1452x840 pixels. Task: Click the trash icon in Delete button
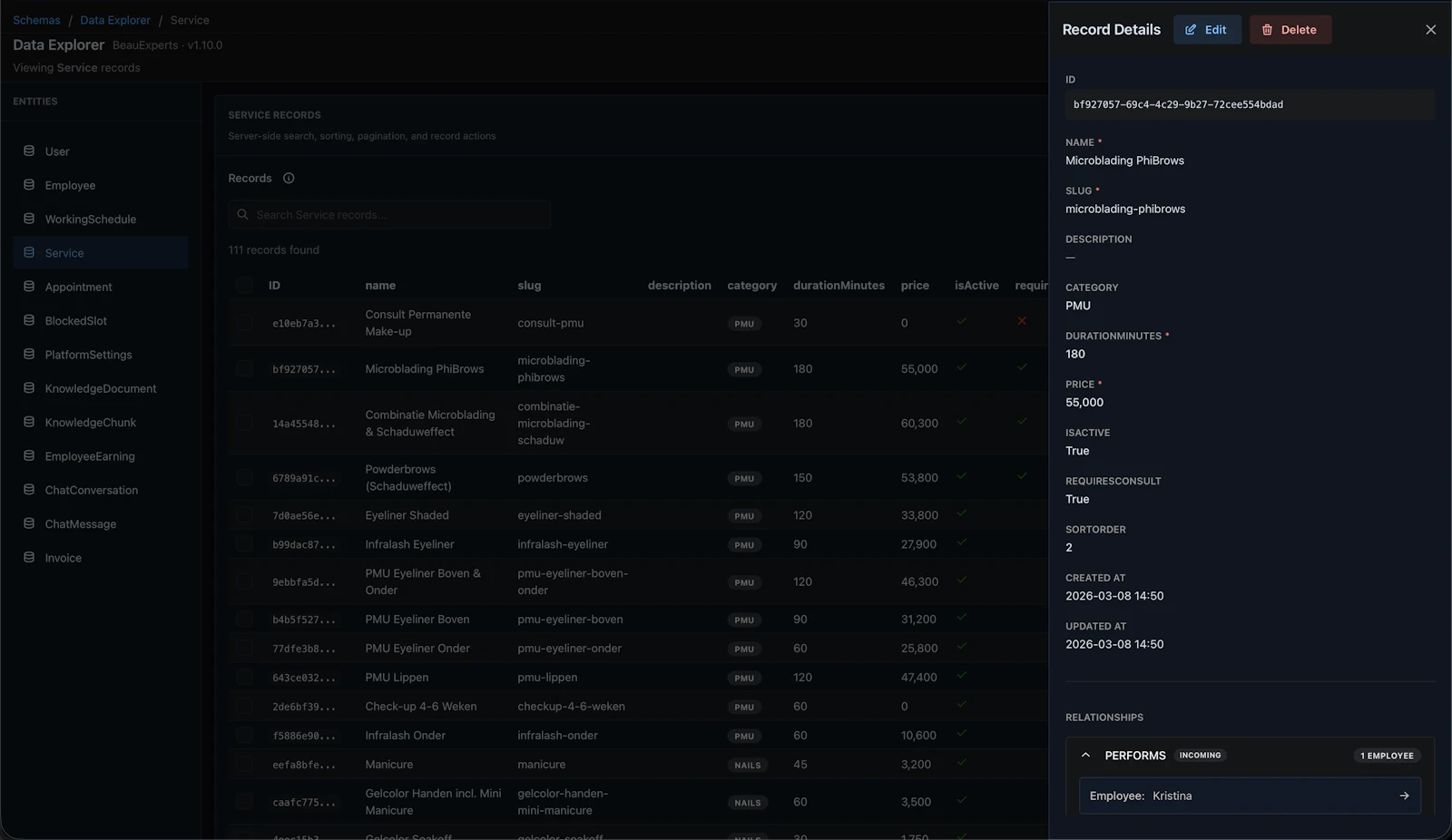point(1267,30)
